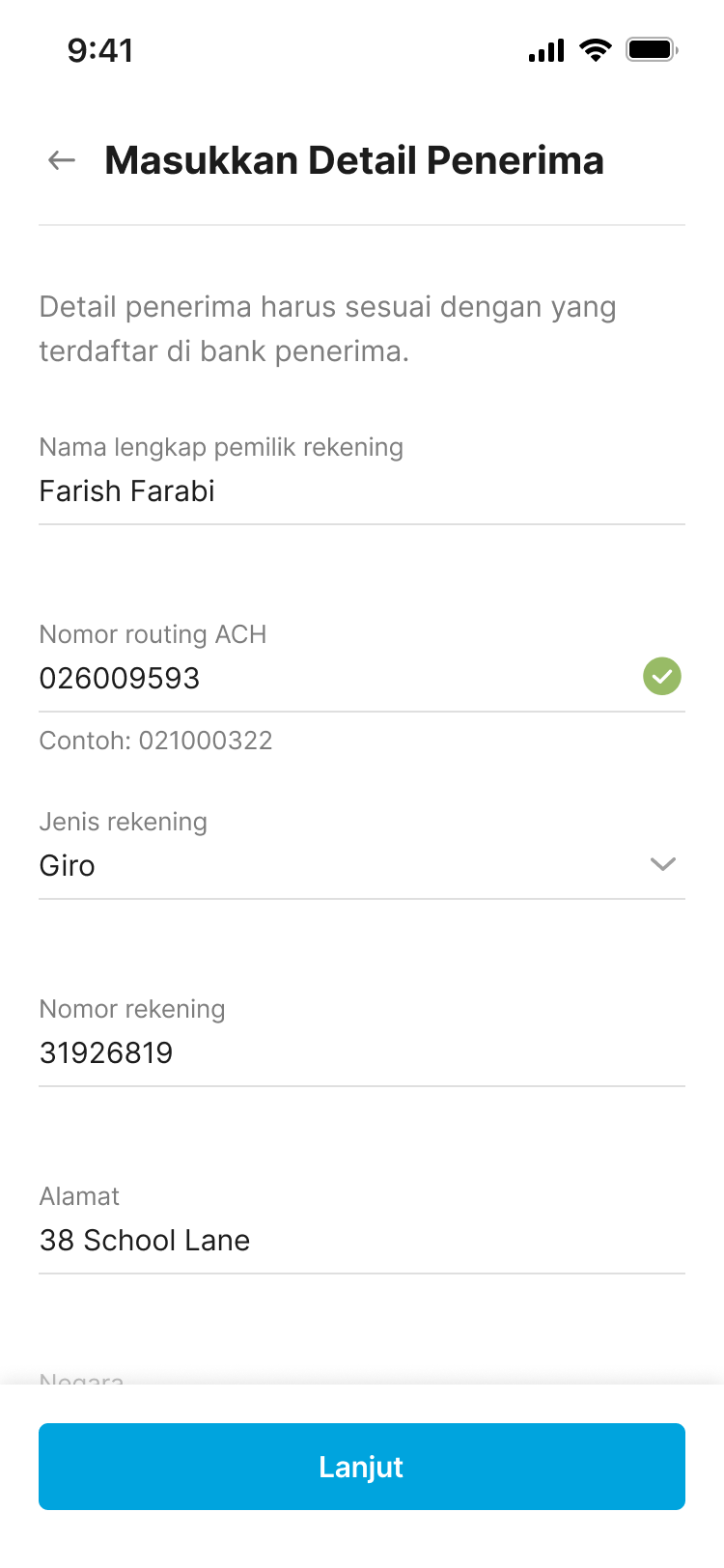Tap the Contoh: 021000322 hint text
This screenshot has width=724, height=1568.
pos(155,741)
